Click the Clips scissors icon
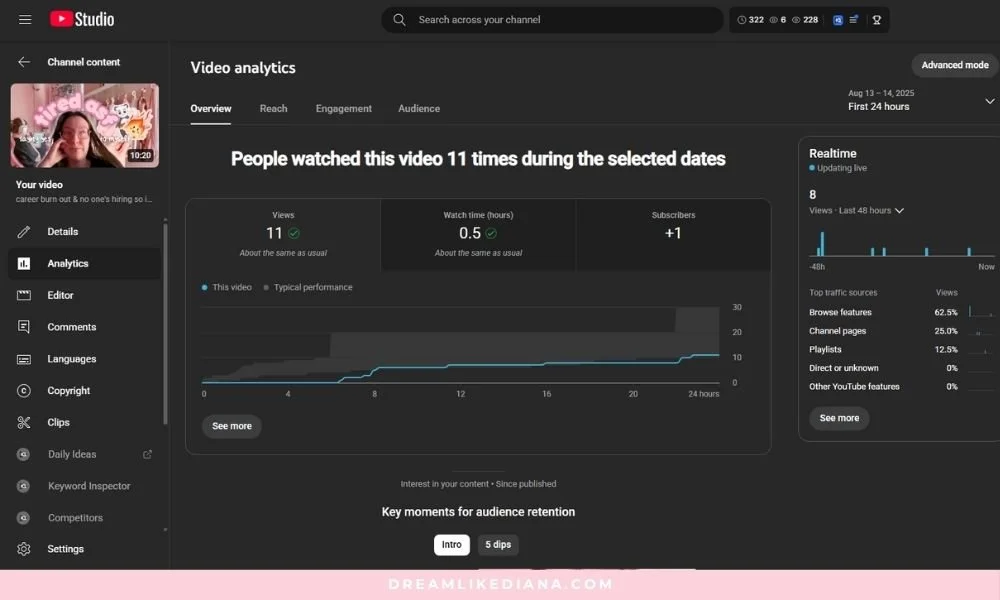 coord(22,422)
